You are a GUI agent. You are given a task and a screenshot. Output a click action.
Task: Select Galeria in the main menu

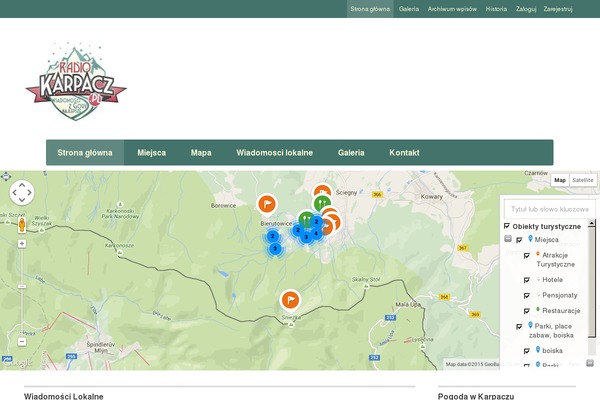351,153
